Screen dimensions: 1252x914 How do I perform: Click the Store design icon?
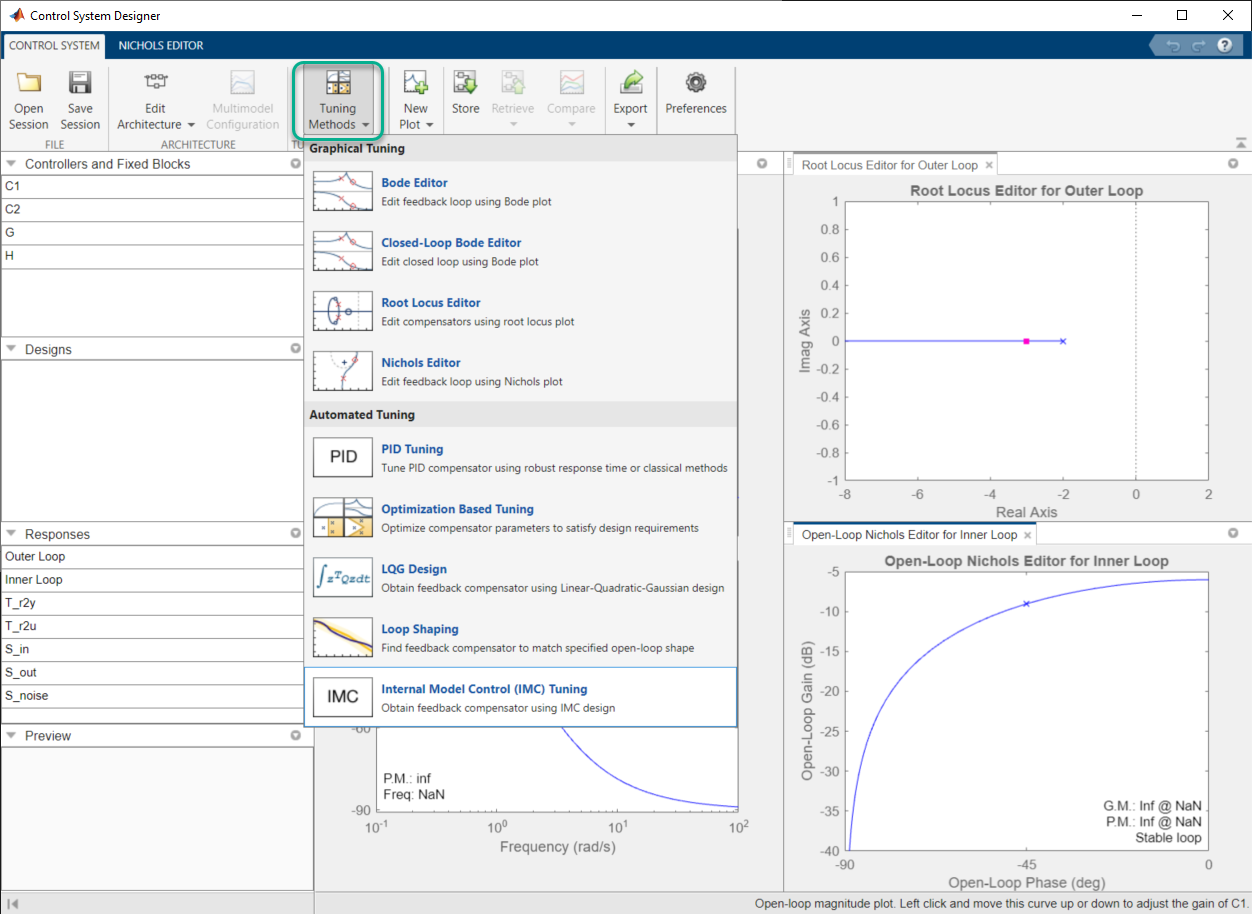[465, 84]
